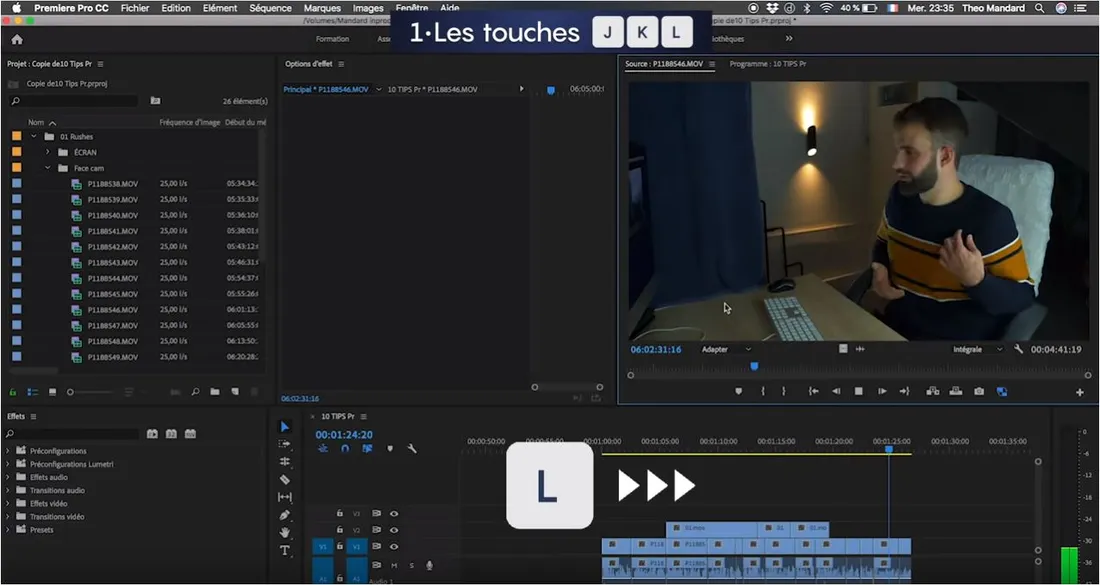Open the Adapter zoom level dropdown
This screenshot has height=585, width=1100.
tap(726, 349)
